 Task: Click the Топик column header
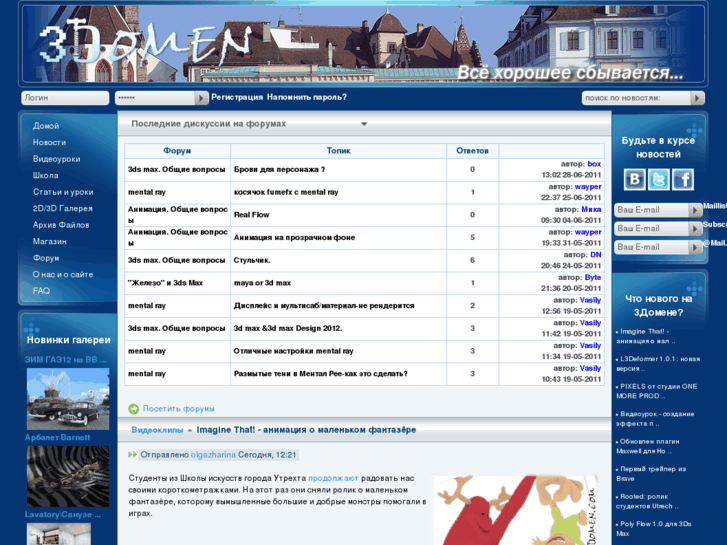coord(338,151)
